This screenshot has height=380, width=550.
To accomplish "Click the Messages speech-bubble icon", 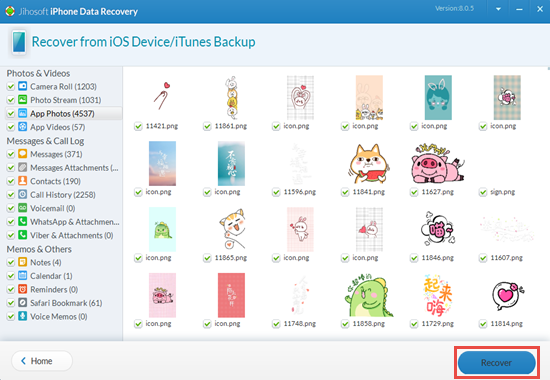I will pyautogui.click(x=22, y=154).
